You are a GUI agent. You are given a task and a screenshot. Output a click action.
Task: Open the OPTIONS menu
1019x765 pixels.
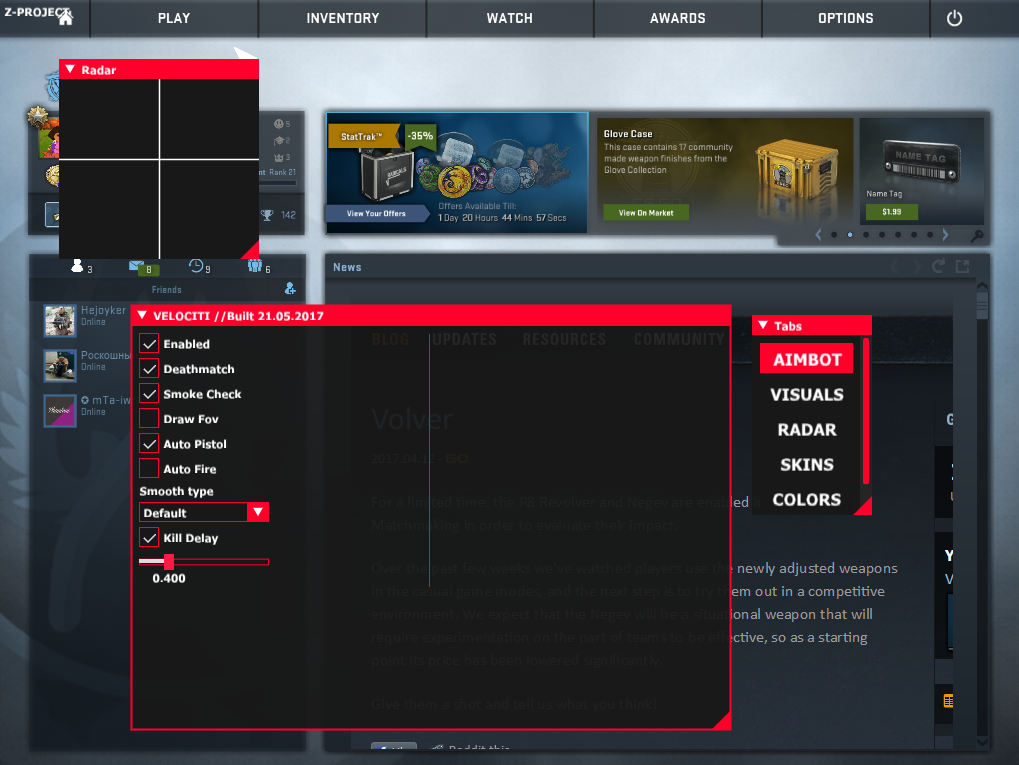click(x=845, y=18)
